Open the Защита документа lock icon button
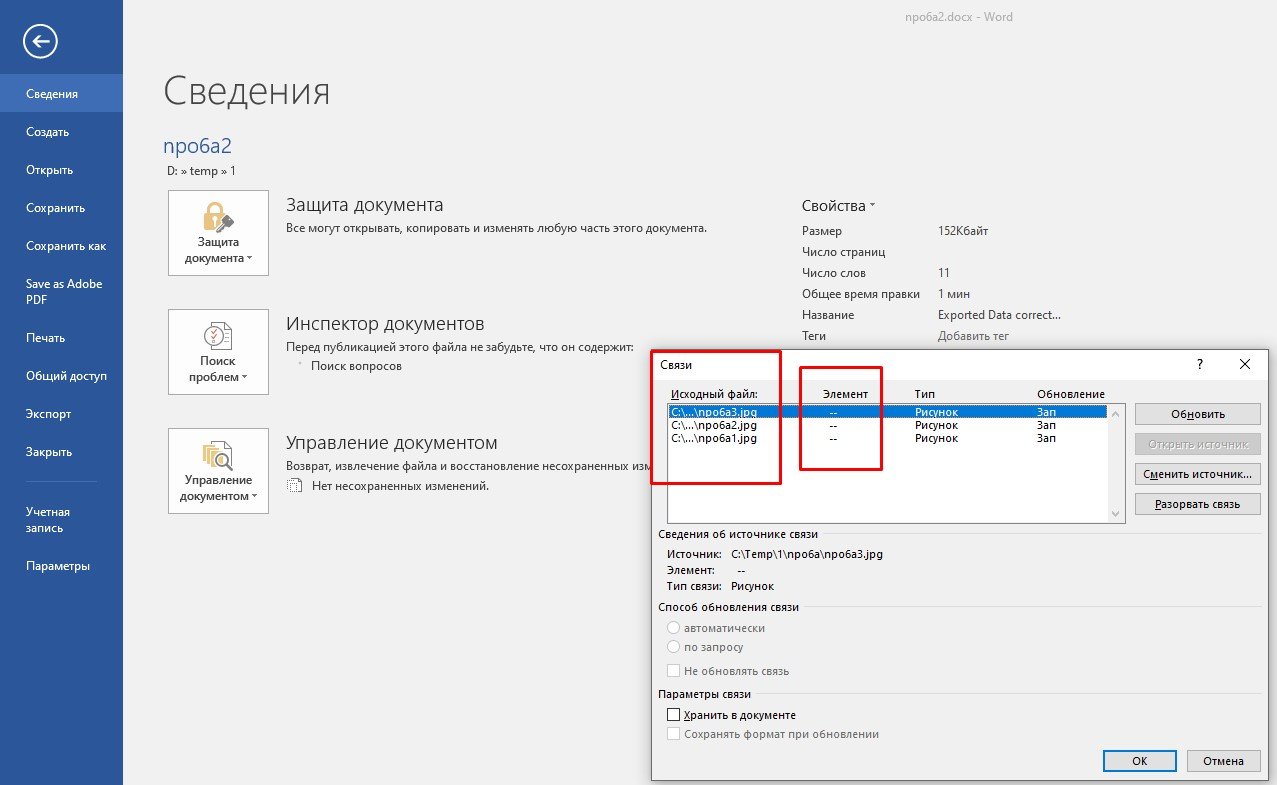 (218, 233)
